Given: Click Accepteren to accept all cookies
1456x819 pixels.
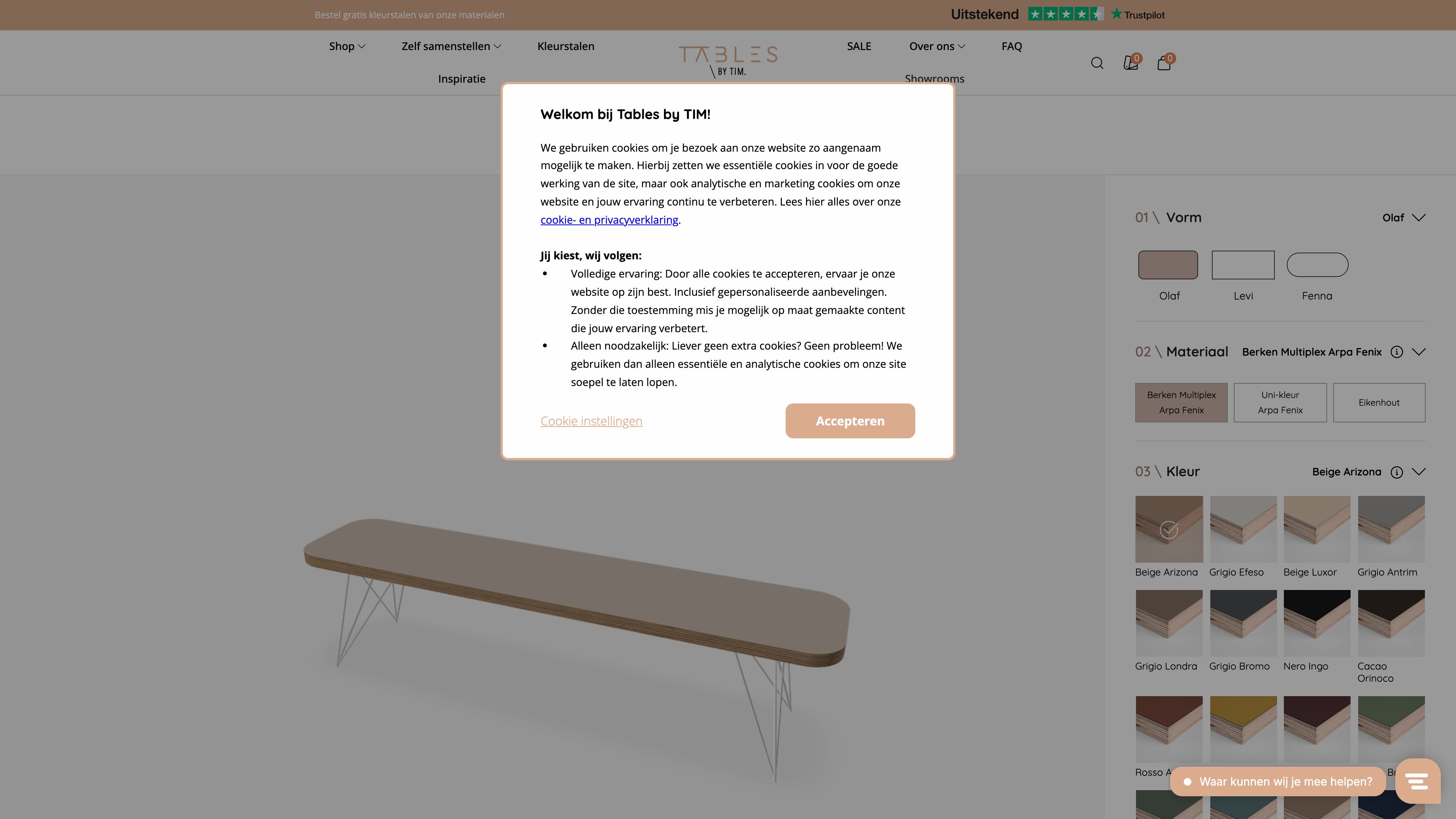Looking at the screenshot, I should (x=849, y=420).
